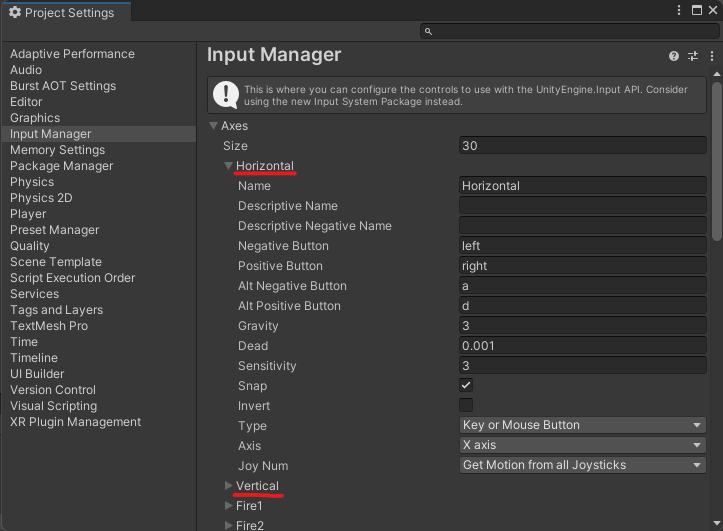Screen dimensions: 723x531
Task: Open Time settings category
Action: coord(24,342)
